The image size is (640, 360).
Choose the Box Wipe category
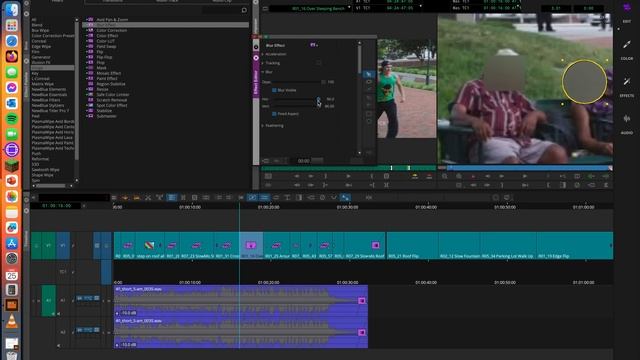click(x=40, y=30)
